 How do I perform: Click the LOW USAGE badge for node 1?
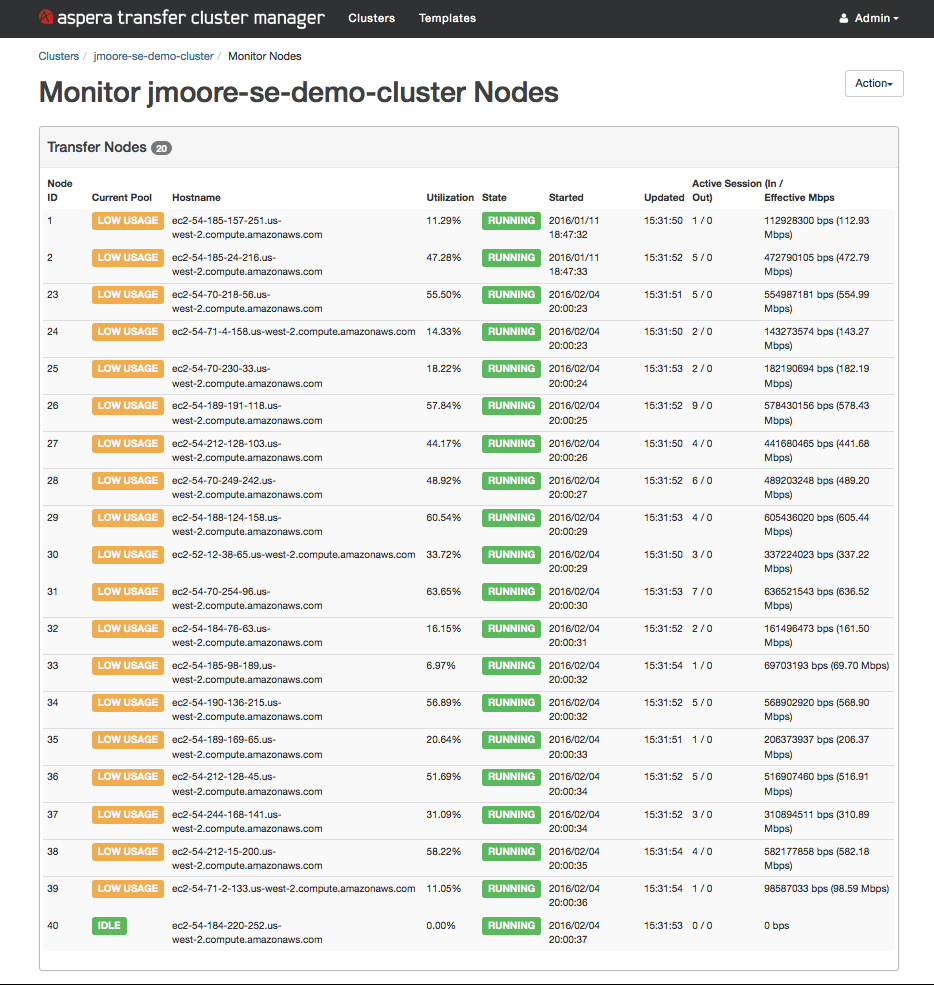pyautogui.click(x=128, y=220)
